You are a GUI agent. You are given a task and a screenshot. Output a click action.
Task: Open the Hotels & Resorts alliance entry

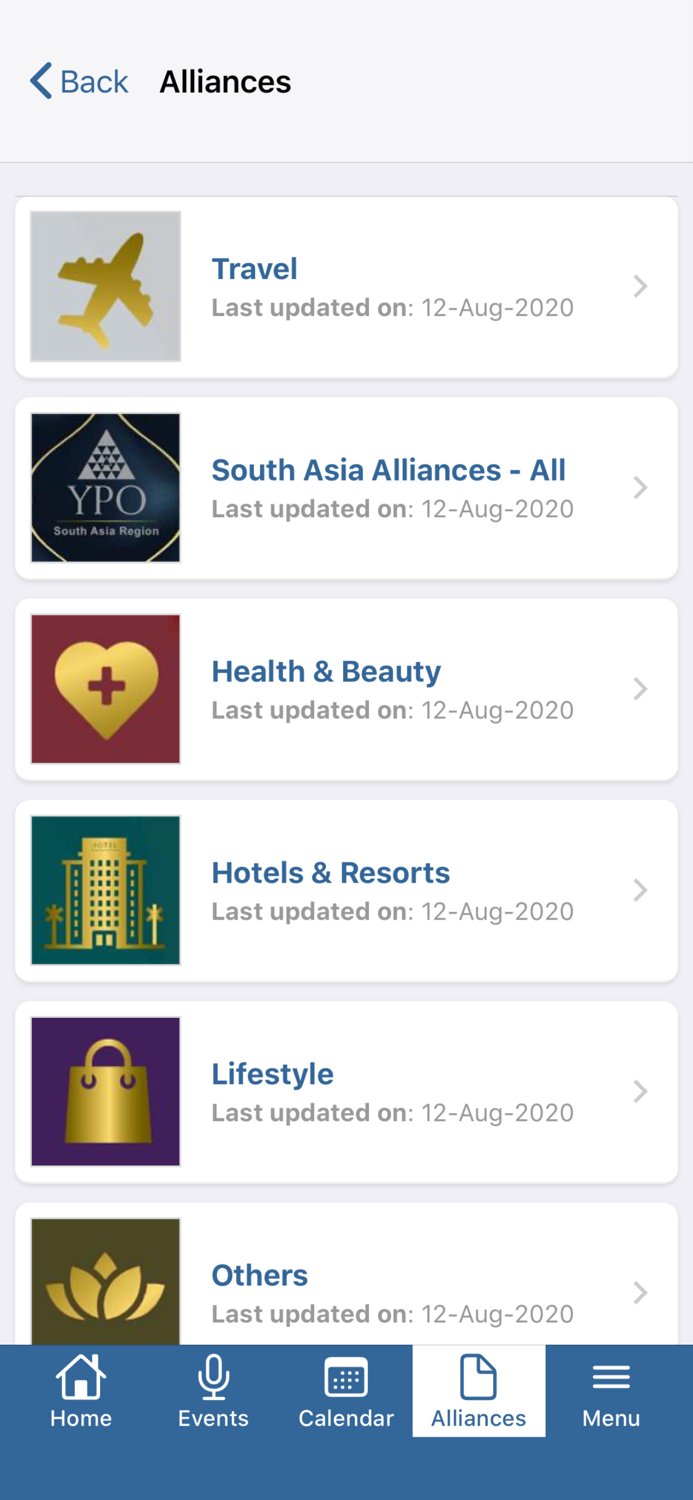pyautogui.click(x=331, y=872)
